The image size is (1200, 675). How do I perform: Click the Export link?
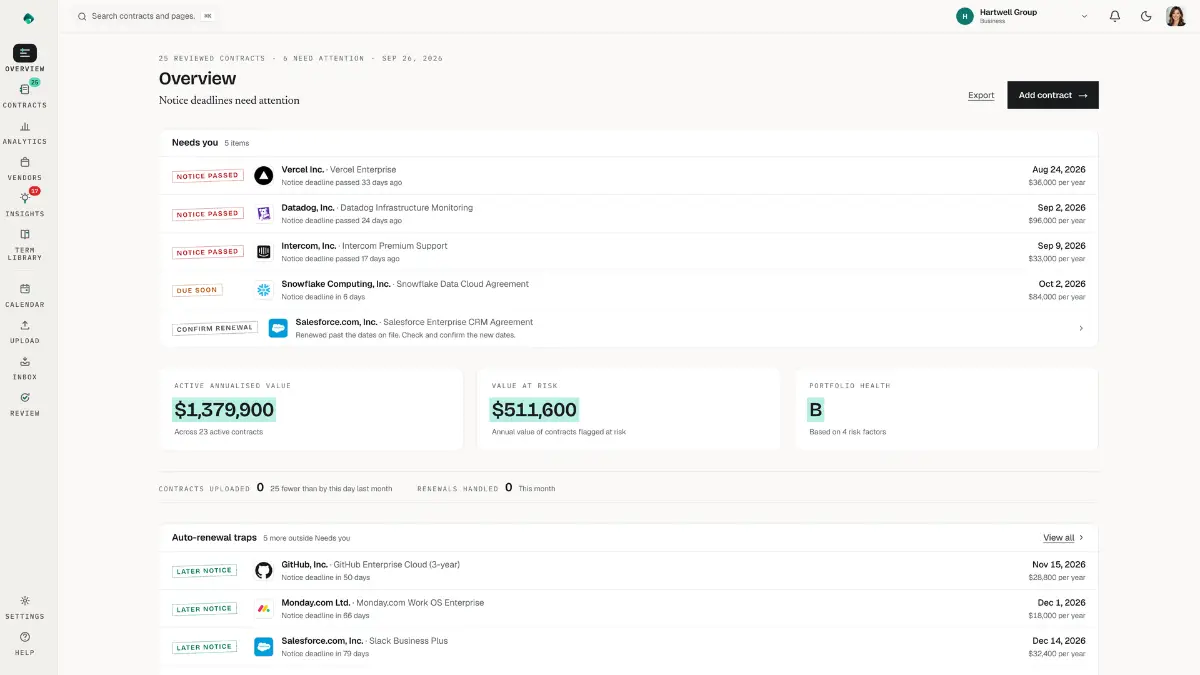(x=981, y=95)
